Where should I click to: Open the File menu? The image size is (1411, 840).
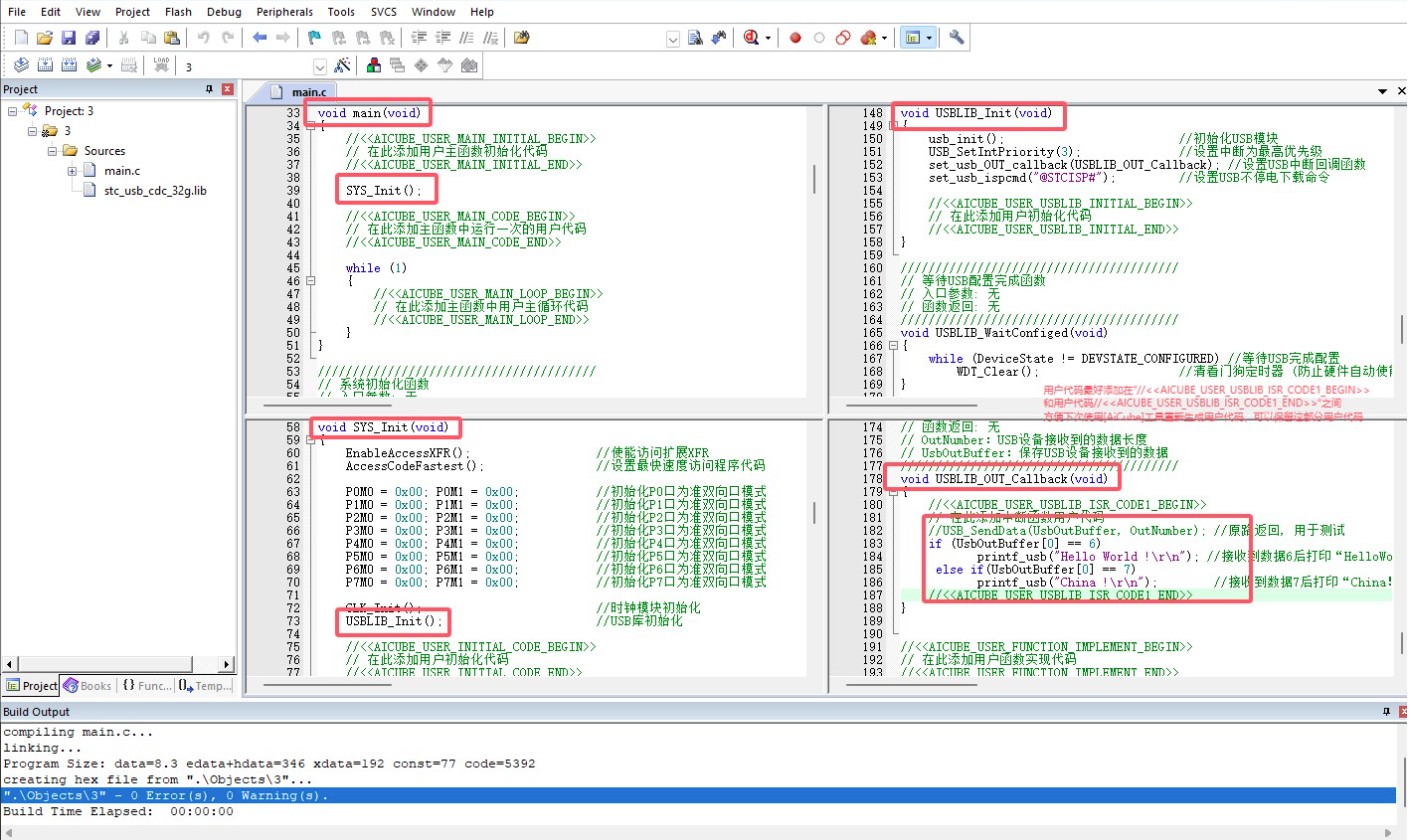click(x=17, y=12)
